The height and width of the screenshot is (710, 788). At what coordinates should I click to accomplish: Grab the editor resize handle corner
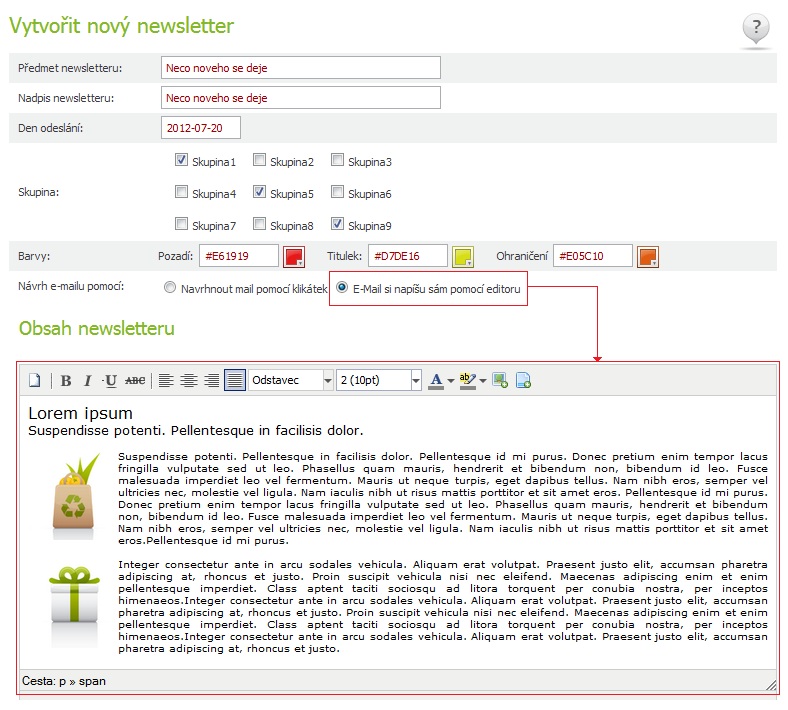pos(771,684)
